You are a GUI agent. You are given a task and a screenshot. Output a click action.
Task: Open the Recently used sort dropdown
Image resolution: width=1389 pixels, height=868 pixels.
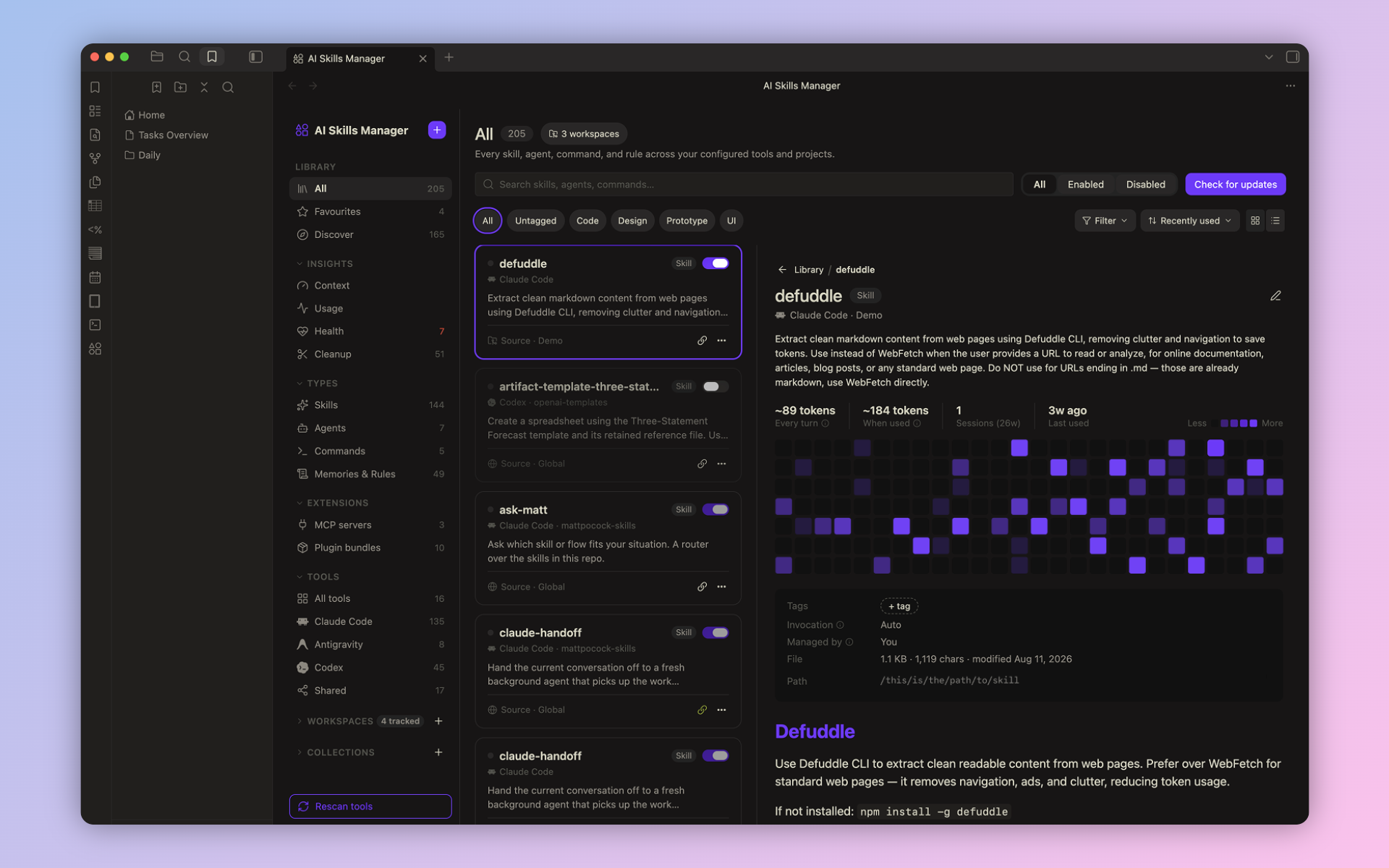pyautogui.click(x=1189, y=221)
